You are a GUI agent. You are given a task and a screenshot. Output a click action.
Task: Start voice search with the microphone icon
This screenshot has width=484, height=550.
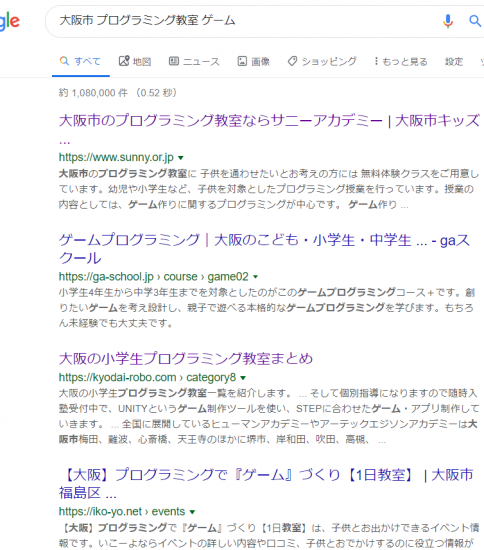pyautogui.click(x=448, y=21)
